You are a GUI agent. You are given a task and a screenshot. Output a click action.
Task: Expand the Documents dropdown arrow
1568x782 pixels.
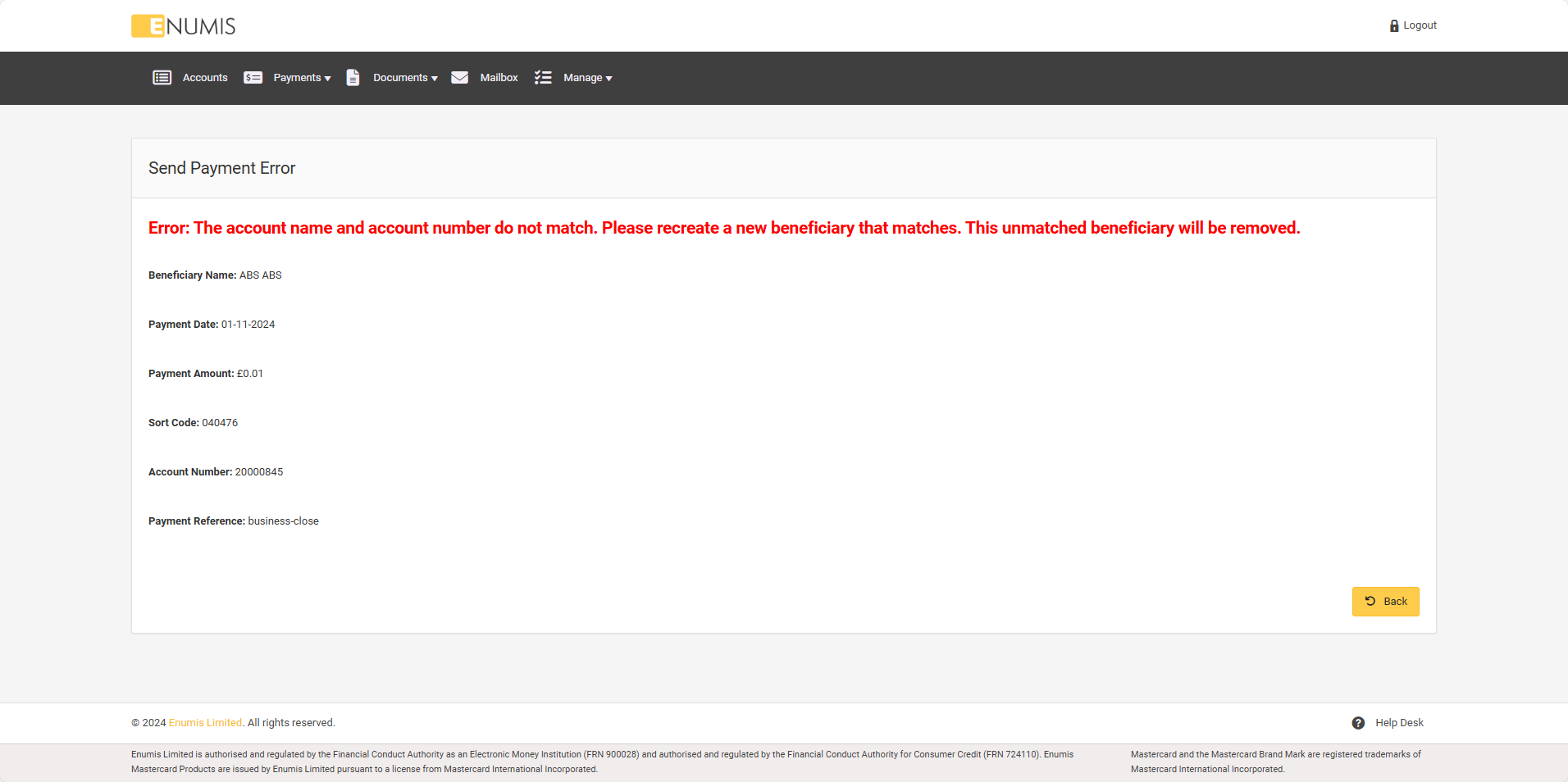pyautogui.click(x=435, y=79)
